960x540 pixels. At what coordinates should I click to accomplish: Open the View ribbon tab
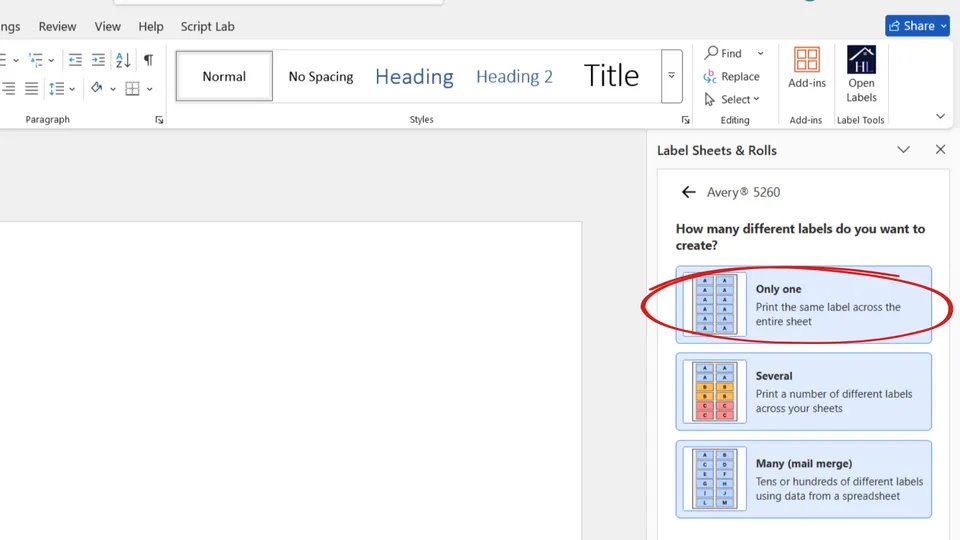[107, 26]
